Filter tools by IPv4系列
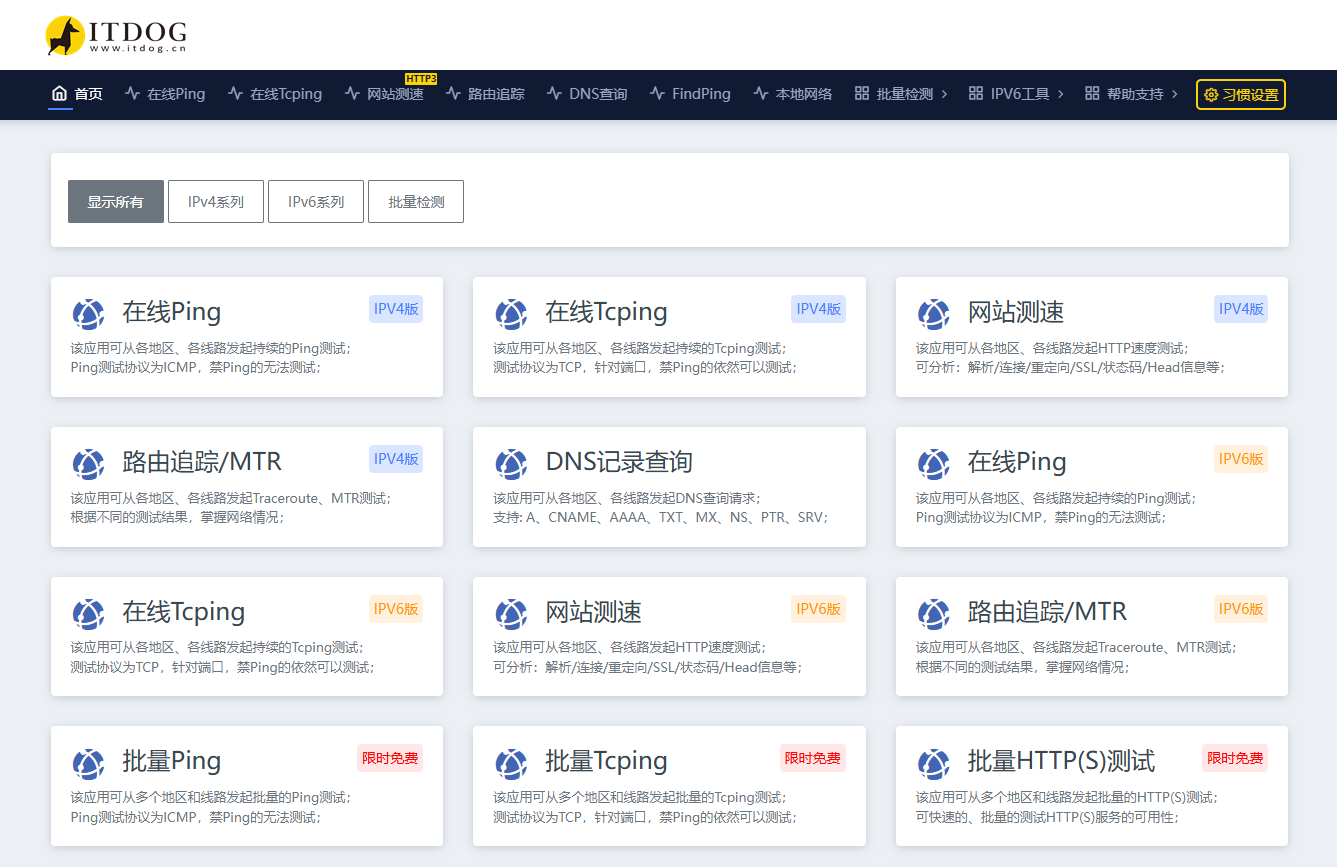The image size is (1337, 867). tap(216, 202)
